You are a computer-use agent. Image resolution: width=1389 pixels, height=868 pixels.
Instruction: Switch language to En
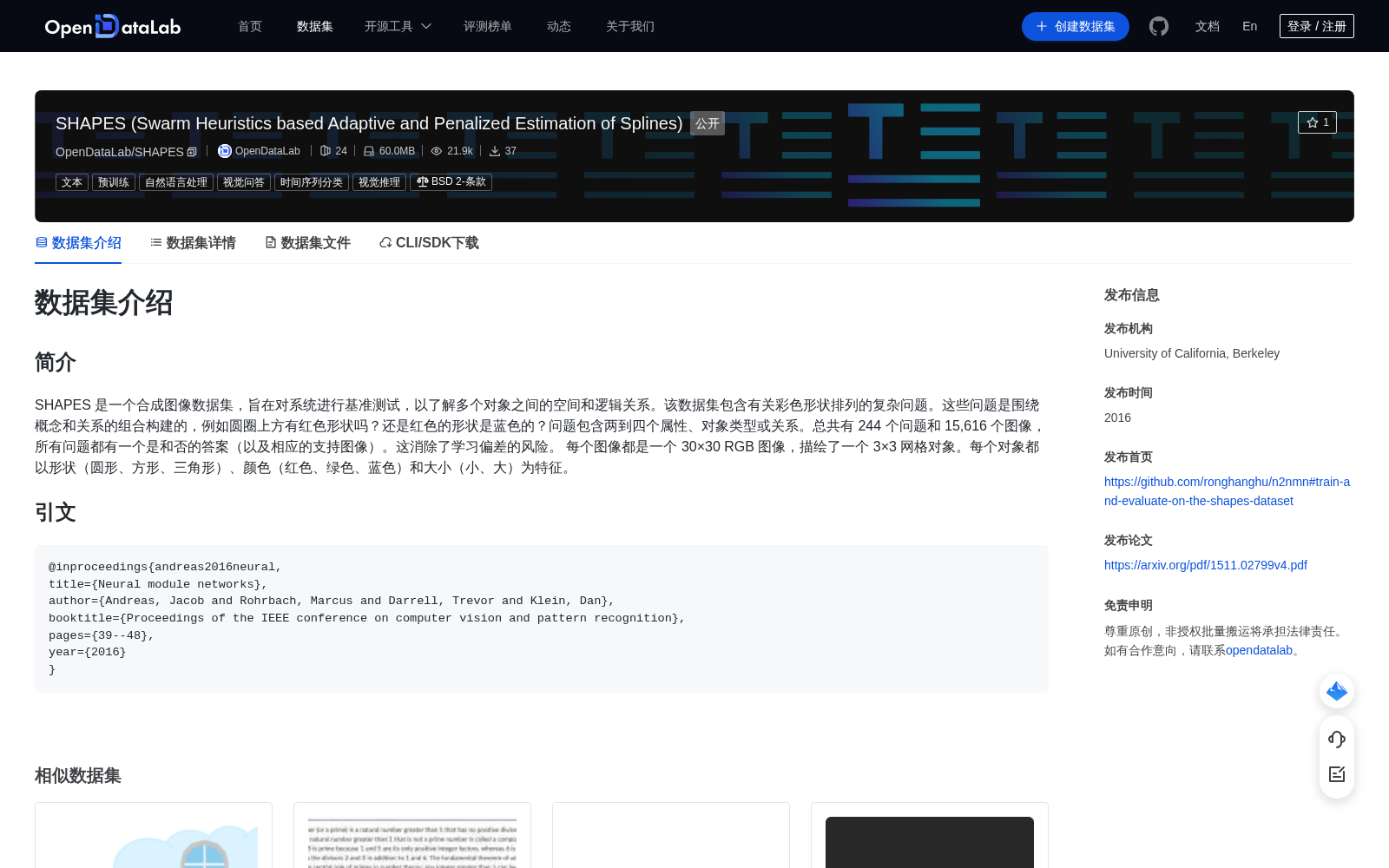(x=1250, y=26)
